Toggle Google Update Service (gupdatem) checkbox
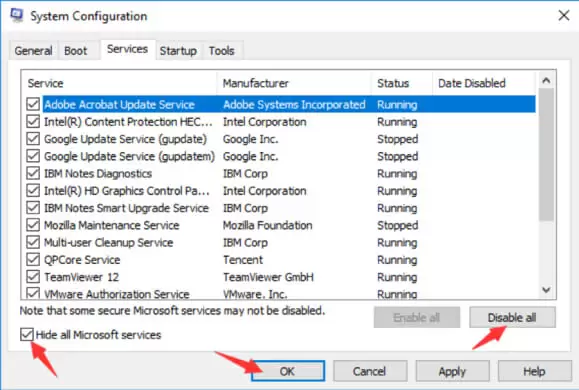The image size is (579, 390). coord(33,156)
